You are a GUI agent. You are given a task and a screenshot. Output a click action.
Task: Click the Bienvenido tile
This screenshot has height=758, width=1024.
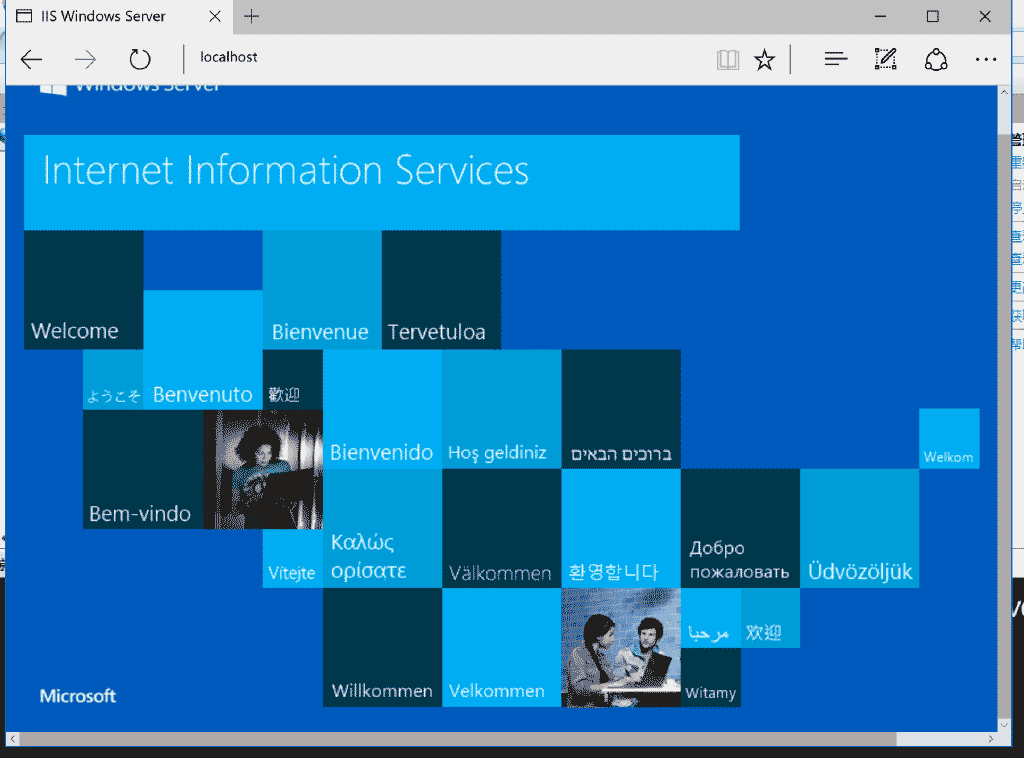pos(382,409)
